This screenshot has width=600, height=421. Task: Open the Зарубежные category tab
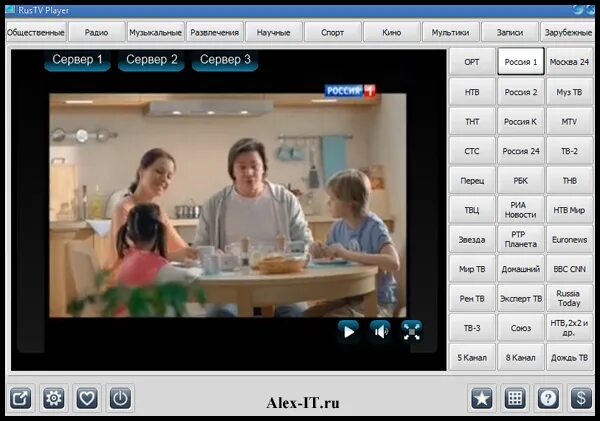point(568,33)
